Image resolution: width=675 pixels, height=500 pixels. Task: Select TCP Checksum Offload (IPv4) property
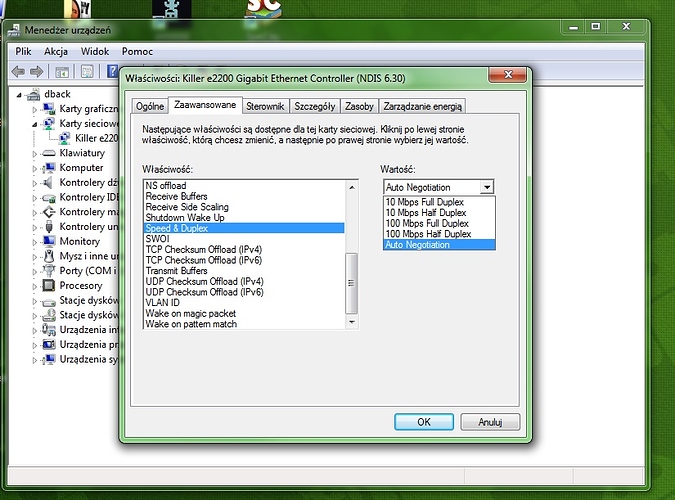point(244,249)
